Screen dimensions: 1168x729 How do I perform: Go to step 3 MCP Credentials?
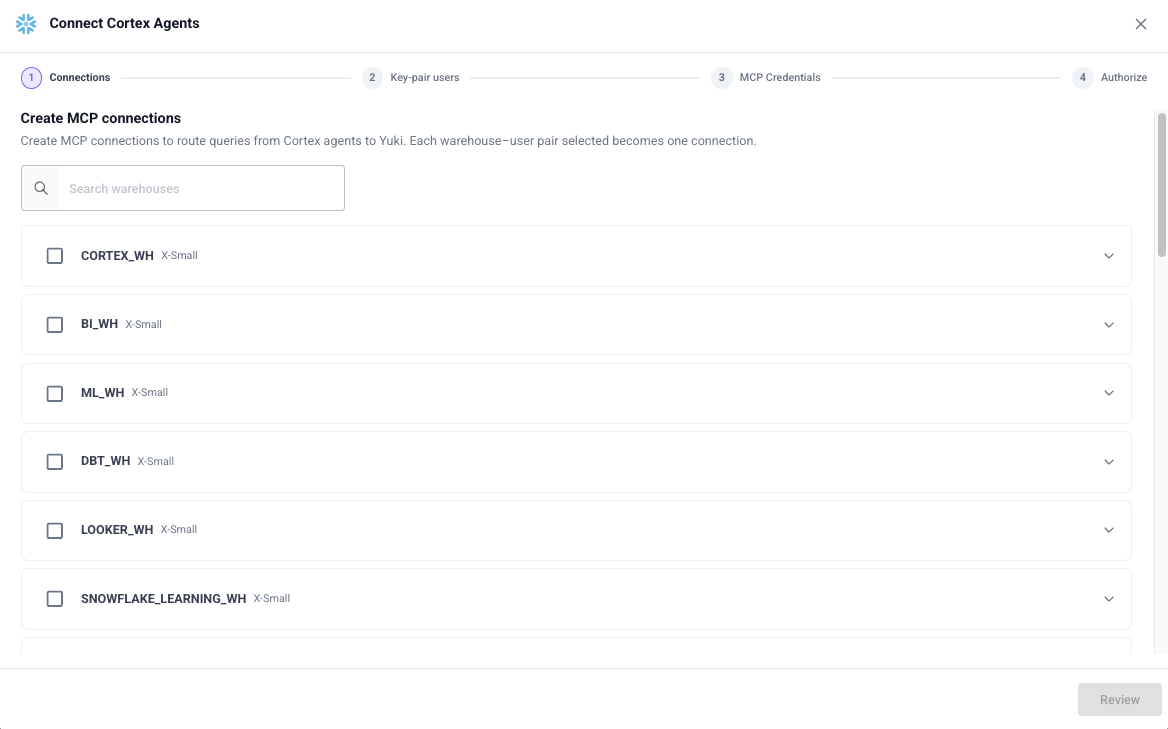[766, 77]
